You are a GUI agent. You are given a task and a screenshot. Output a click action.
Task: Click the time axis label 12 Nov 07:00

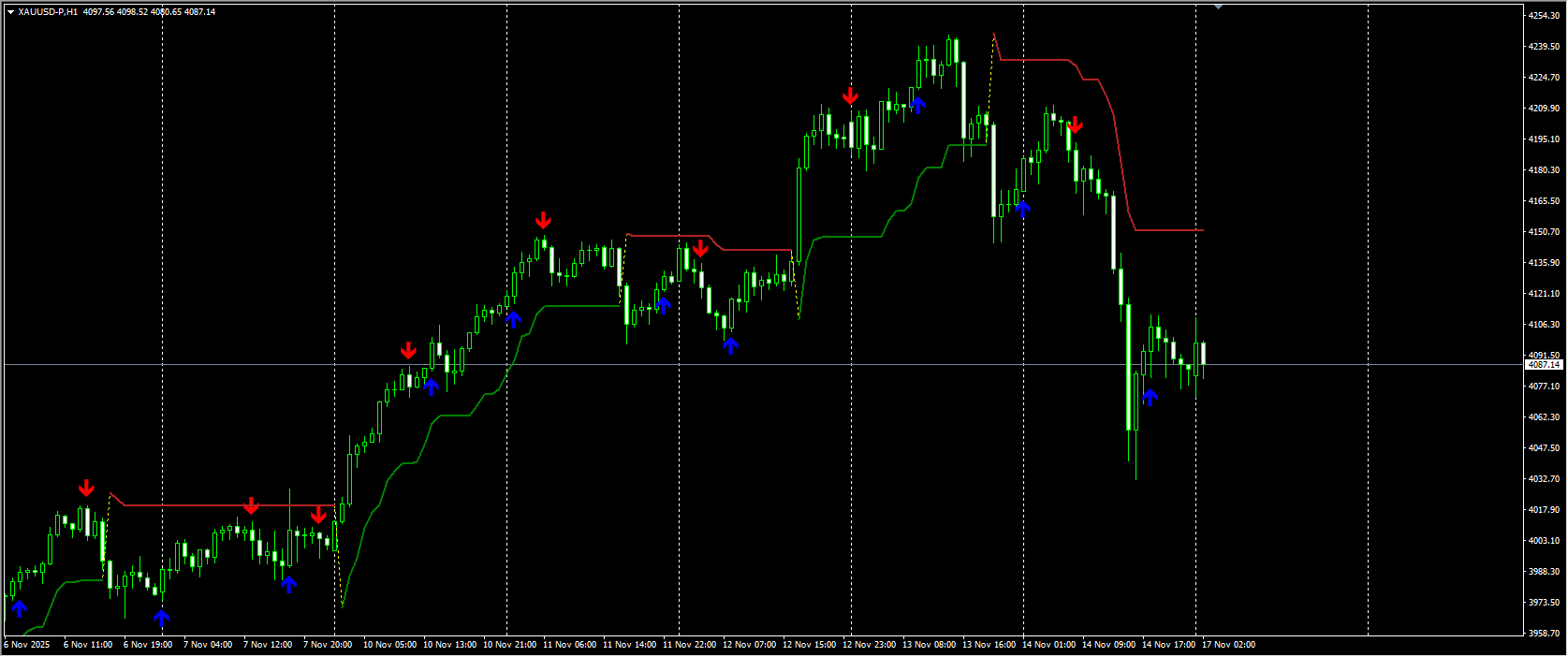(749, 645)
